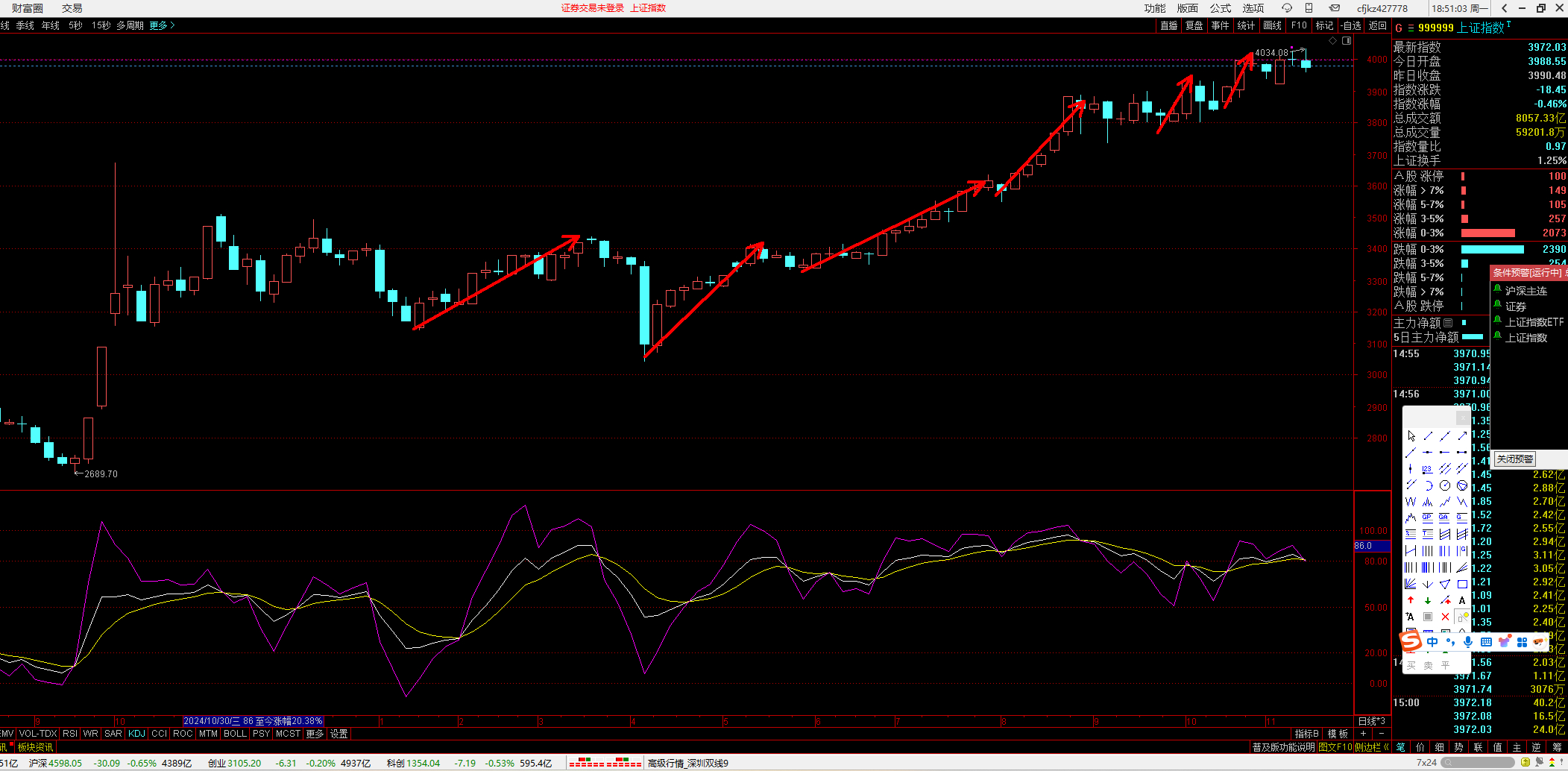Select the GA line tool
The image size is (1568, 771).
(1445, 518)
